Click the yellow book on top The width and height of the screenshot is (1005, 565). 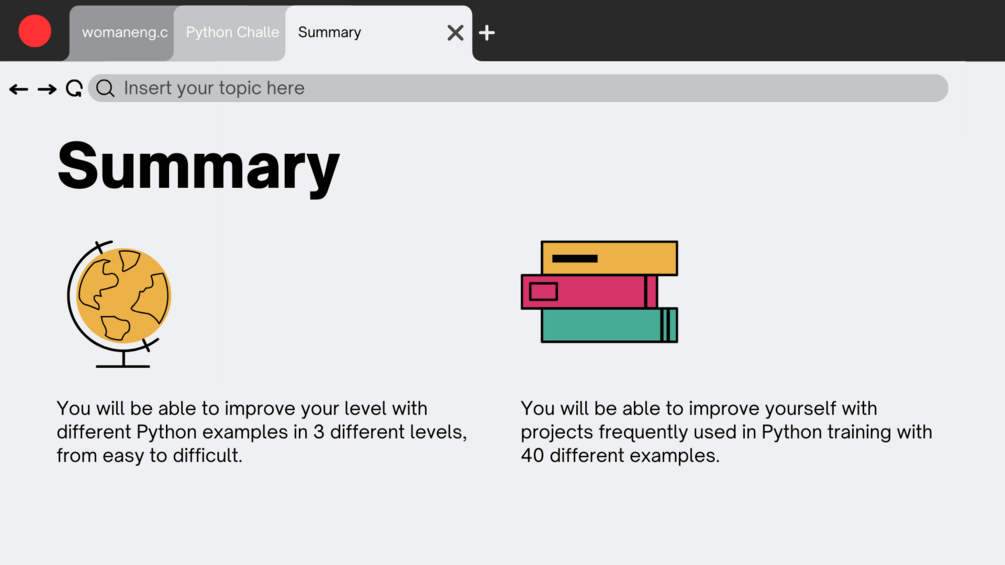(610, 258)
